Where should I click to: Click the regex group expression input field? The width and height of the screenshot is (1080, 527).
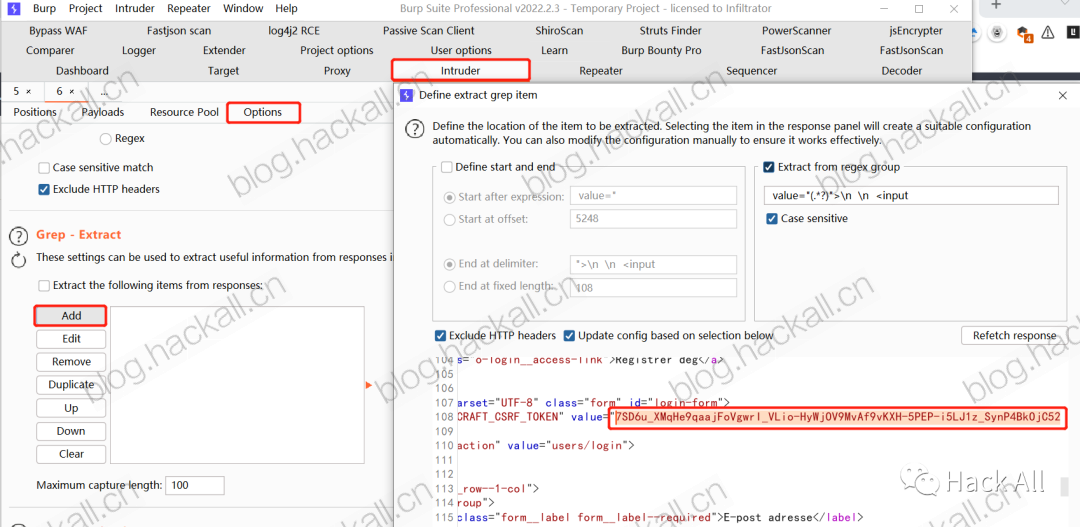coord(911,196)
